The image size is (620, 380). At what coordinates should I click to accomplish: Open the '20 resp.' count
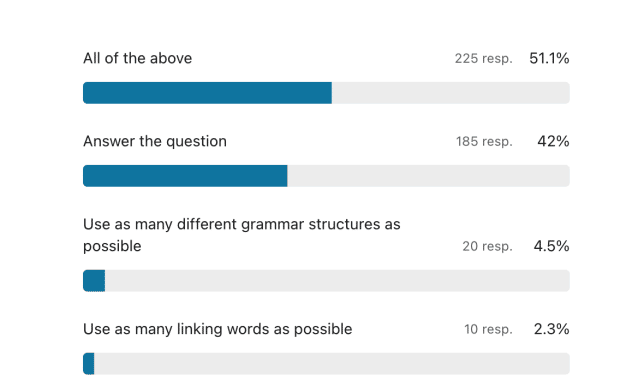[487, 246]
